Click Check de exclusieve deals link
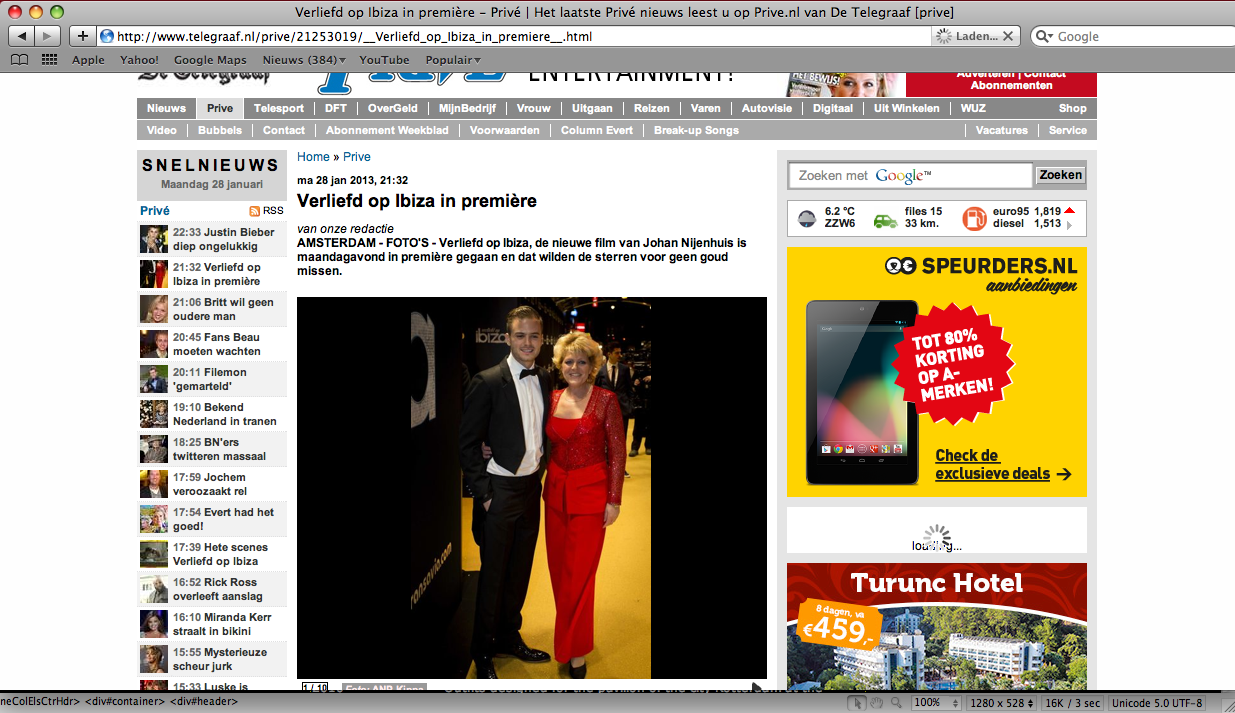Screen dimensions: 1235x713 click(1003, 465)
